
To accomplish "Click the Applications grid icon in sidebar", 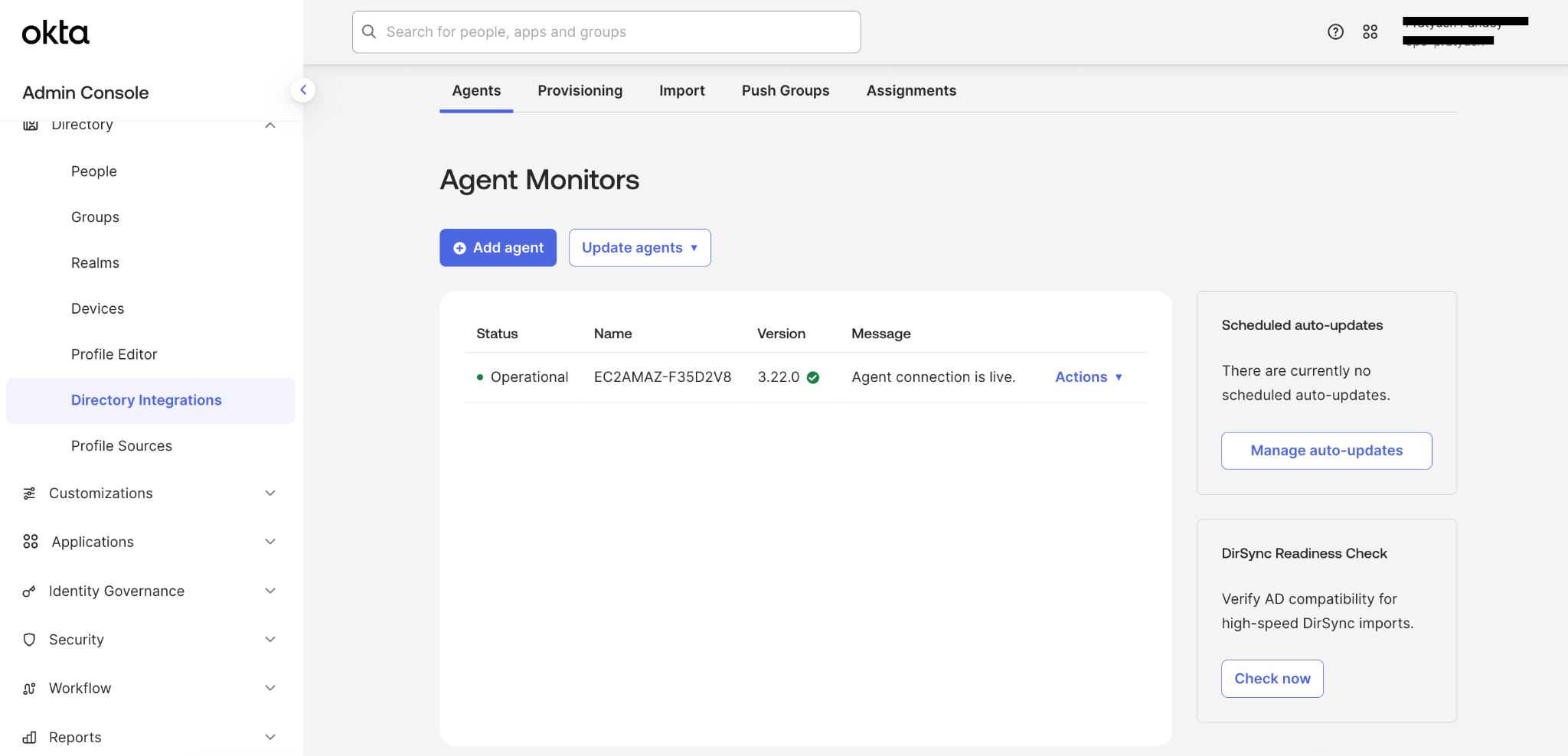I will 31,542.
